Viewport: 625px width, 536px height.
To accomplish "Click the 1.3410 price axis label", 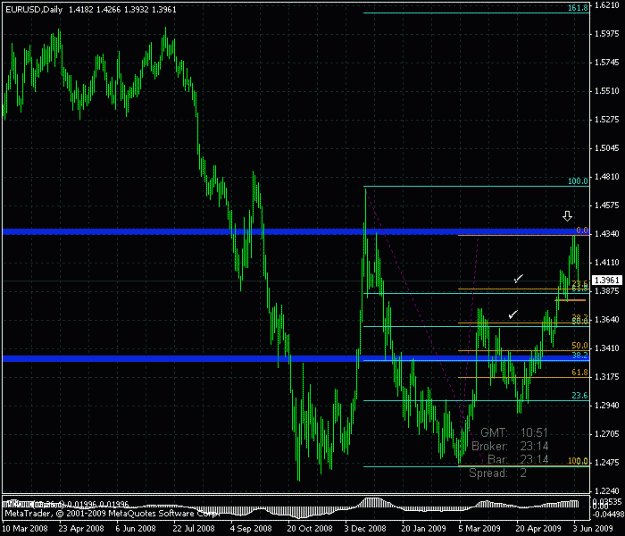I will click(607, 348).
